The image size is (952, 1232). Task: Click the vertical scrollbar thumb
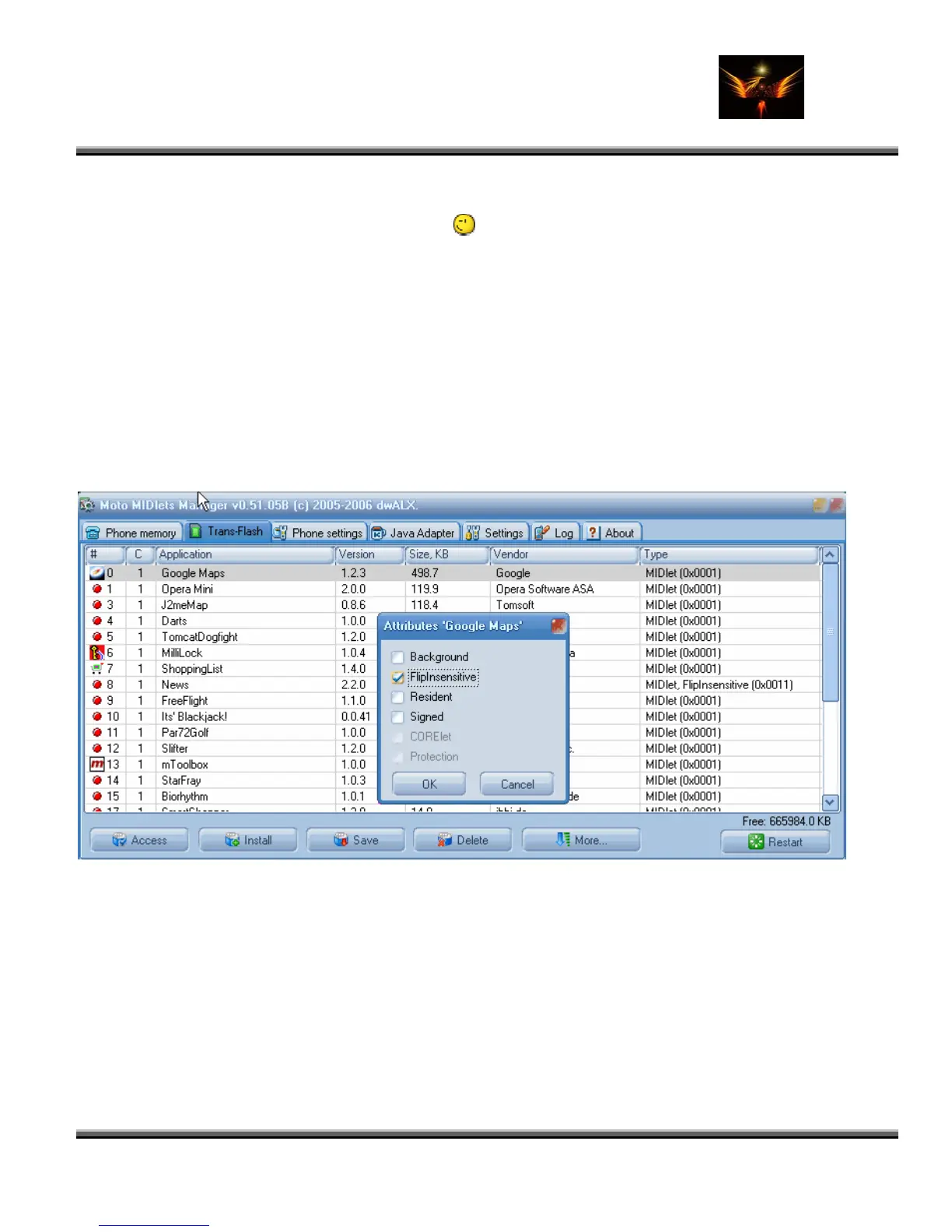830,632
